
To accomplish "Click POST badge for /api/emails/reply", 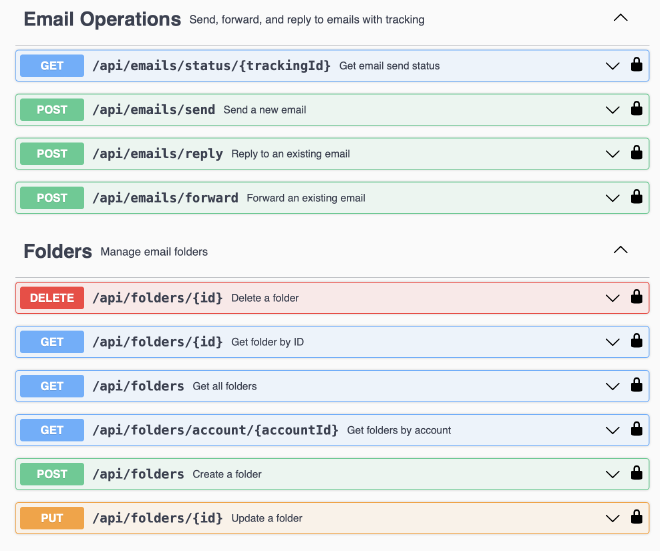I will 52,154.
